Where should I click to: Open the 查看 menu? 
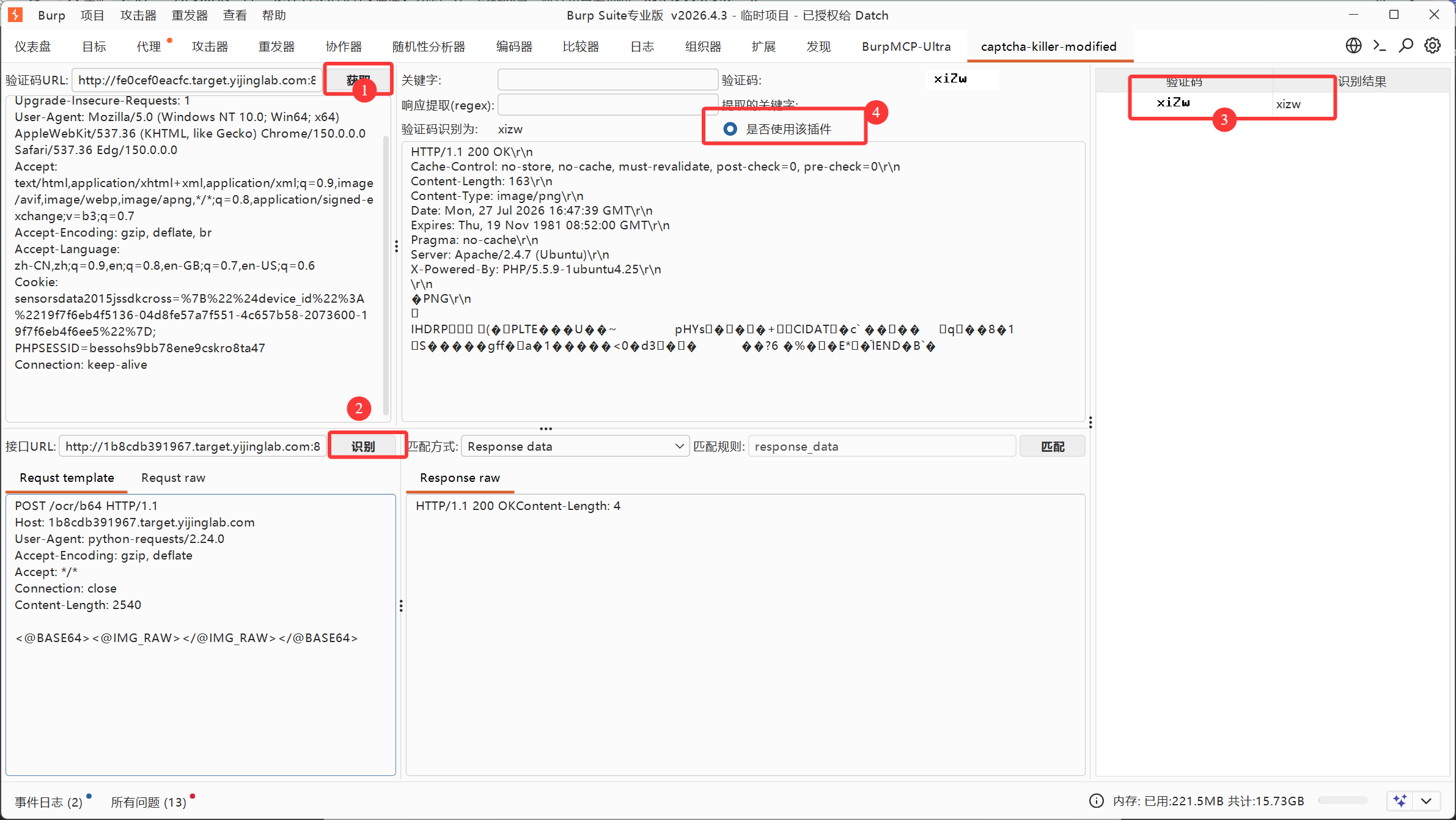pyautogui.click(x=235, y=15)
